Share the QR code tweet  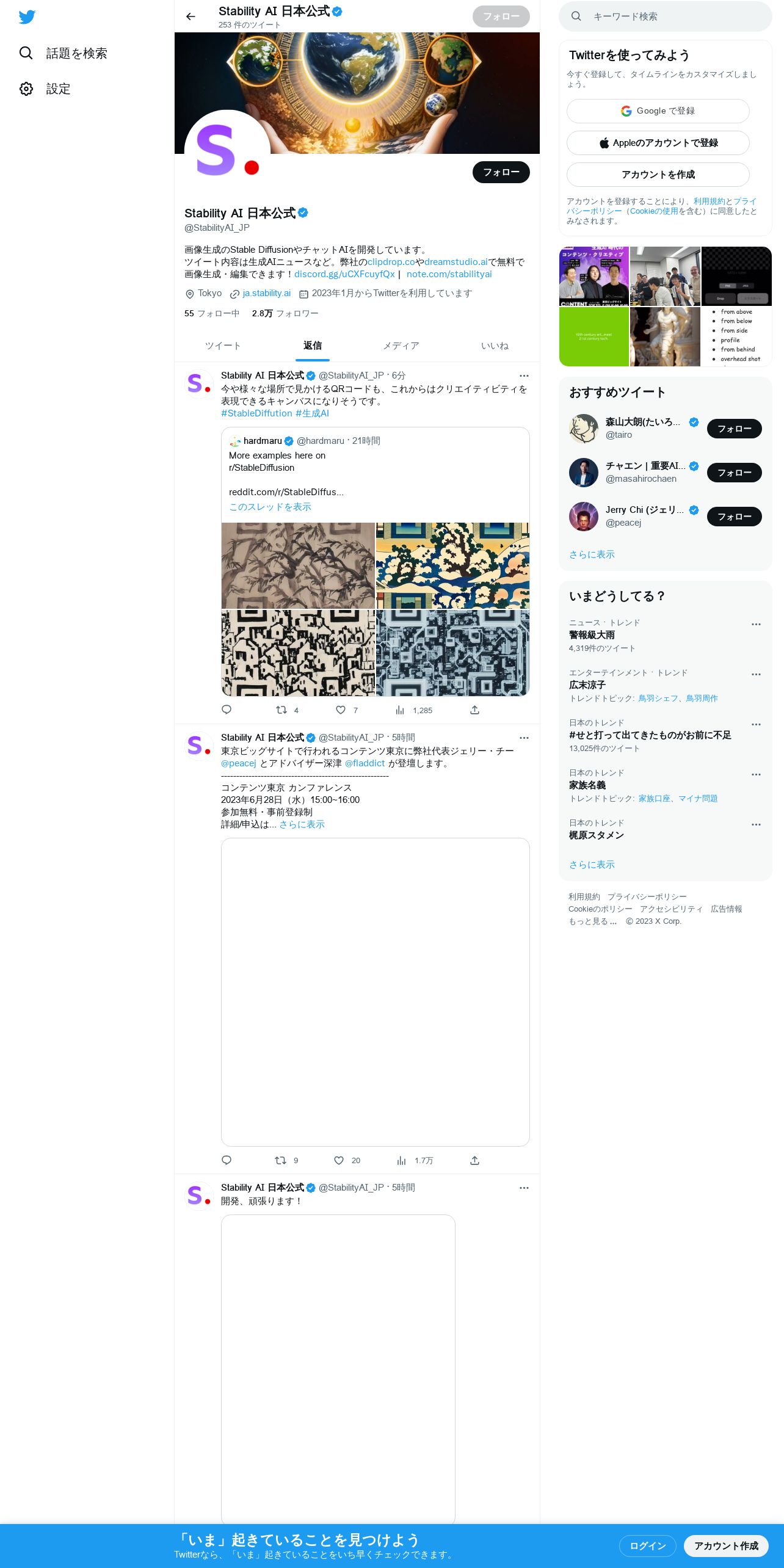click(x=474, y=710)
